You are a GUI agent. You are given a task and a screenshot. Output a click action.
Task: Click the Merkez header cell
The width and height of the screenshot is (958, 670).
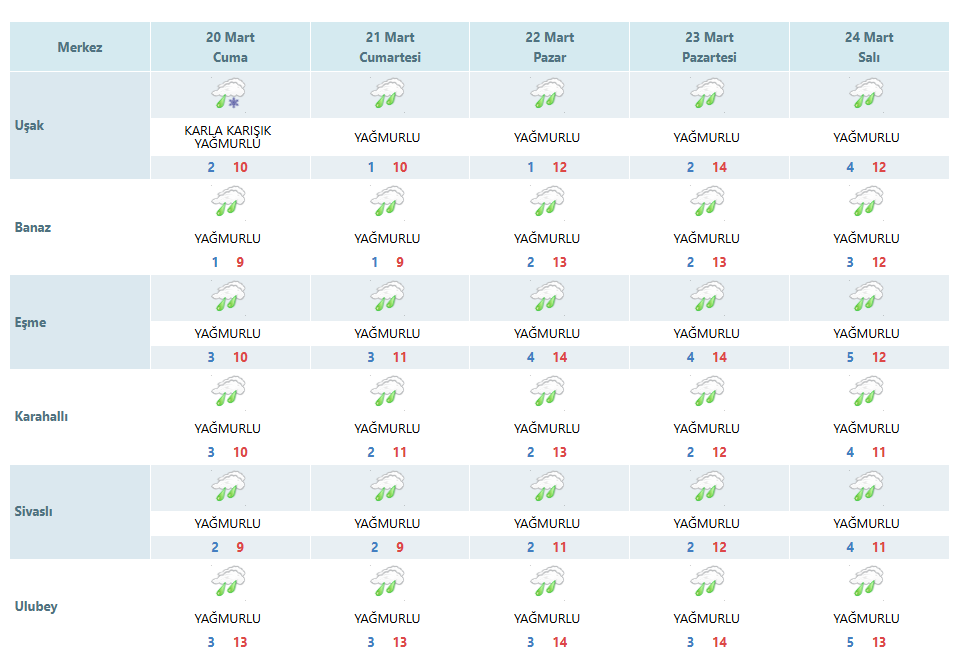[80, 47]
